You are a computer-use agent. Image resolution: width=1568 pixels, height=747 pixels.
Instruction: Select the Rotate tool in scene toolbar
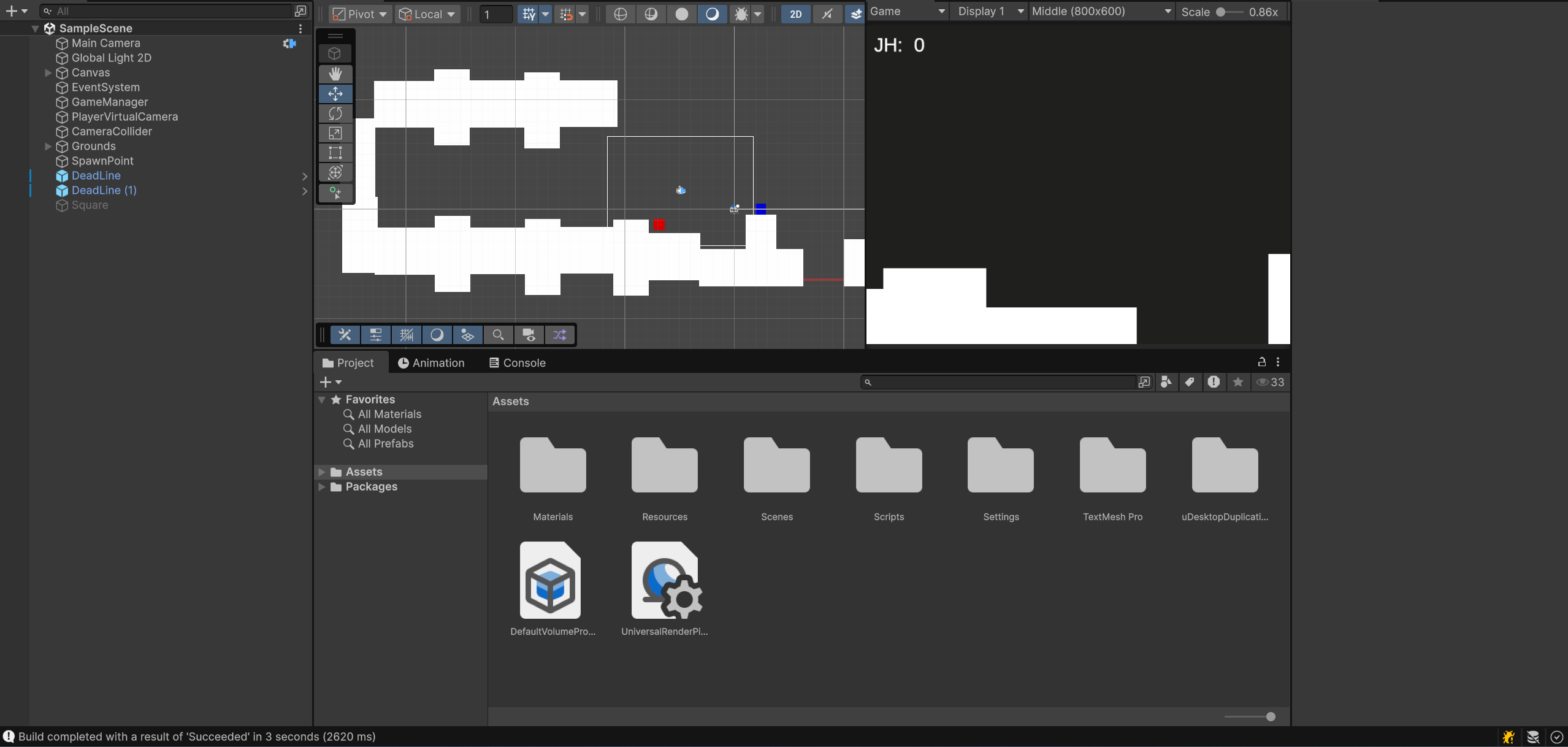click(x=335, y=113)
